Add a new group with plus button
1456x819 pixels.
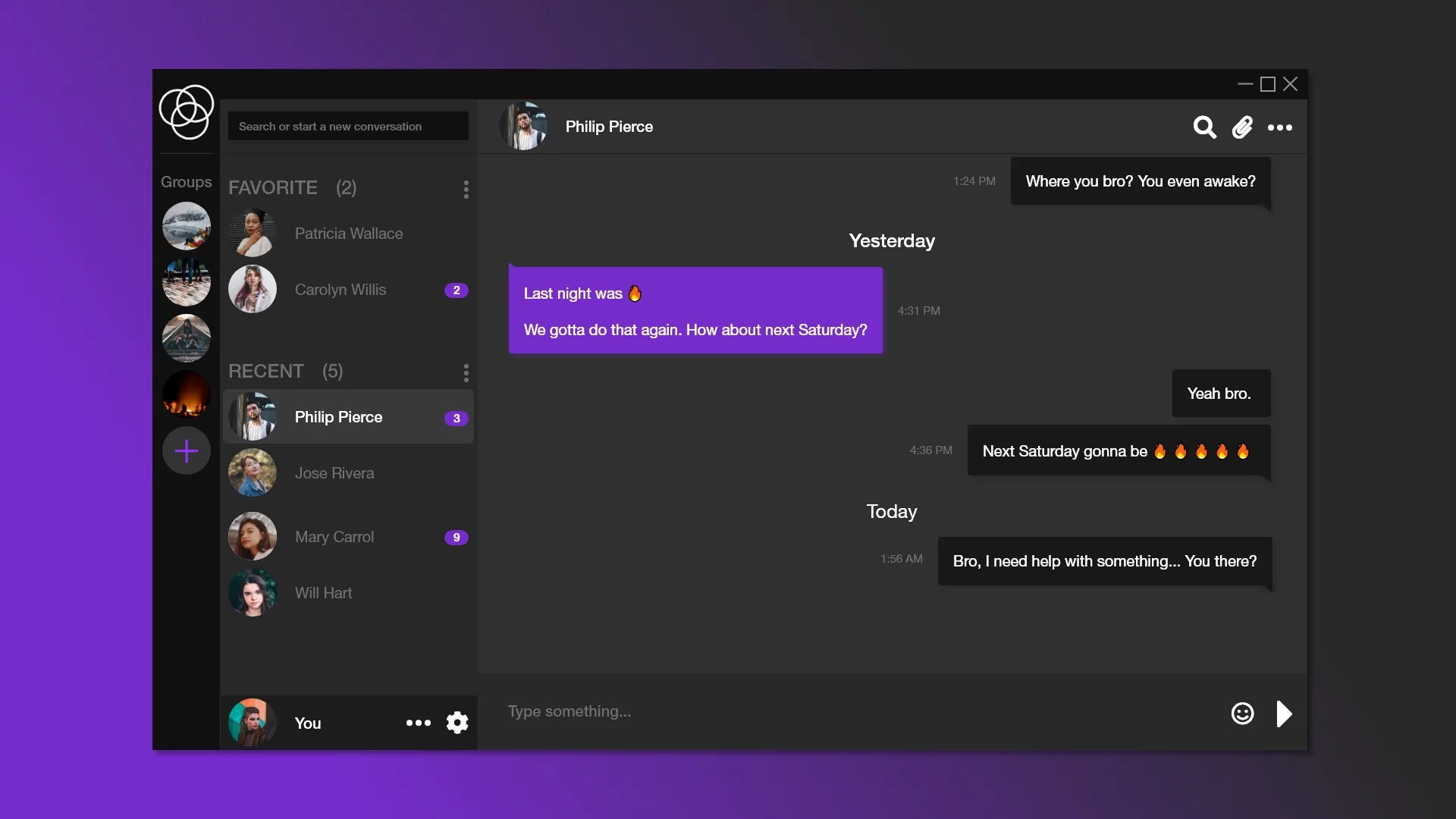(x=187, y=451)
